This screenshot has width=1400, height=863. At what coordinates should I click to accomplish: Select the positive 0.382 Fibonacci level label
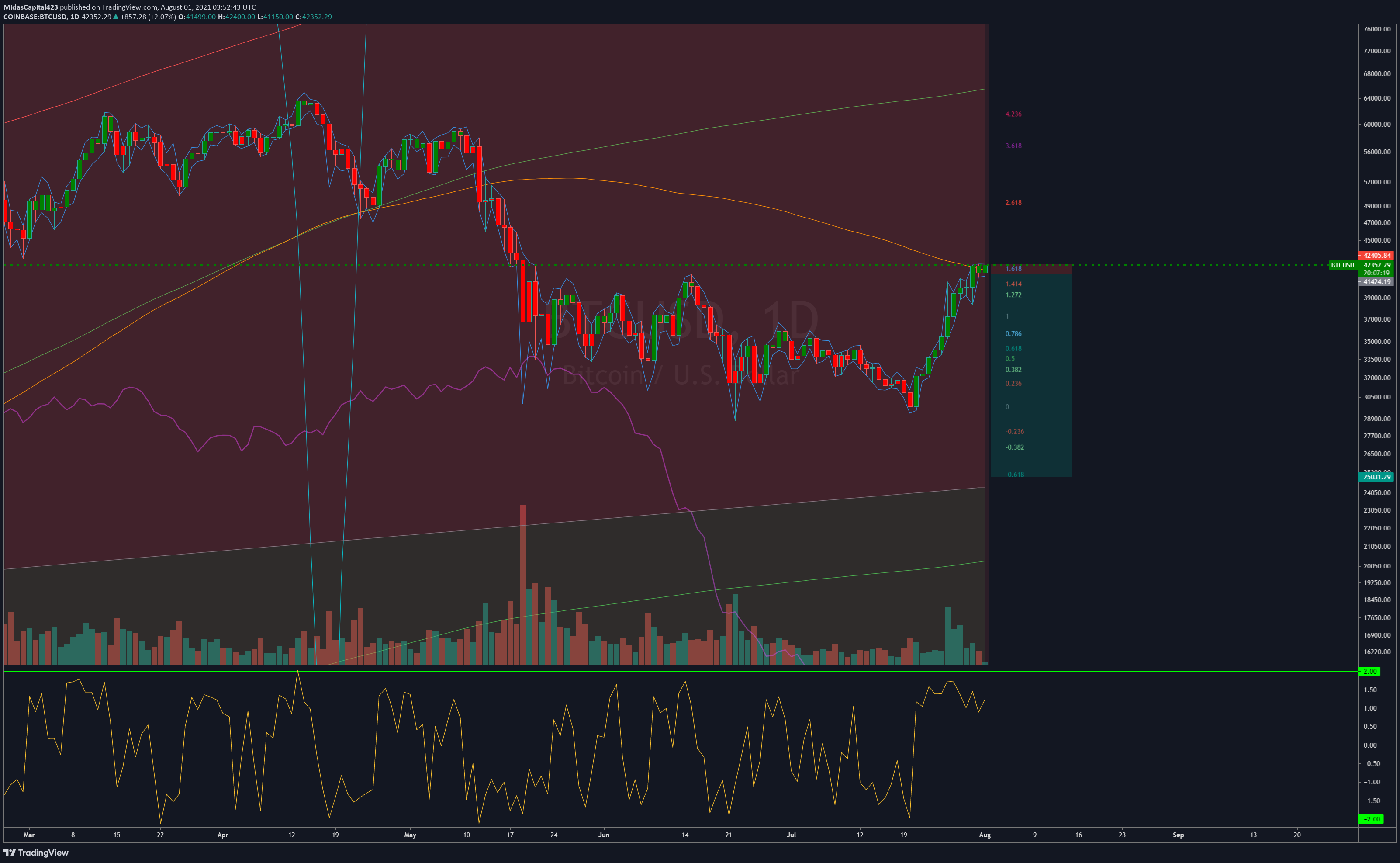[1013, 370]
